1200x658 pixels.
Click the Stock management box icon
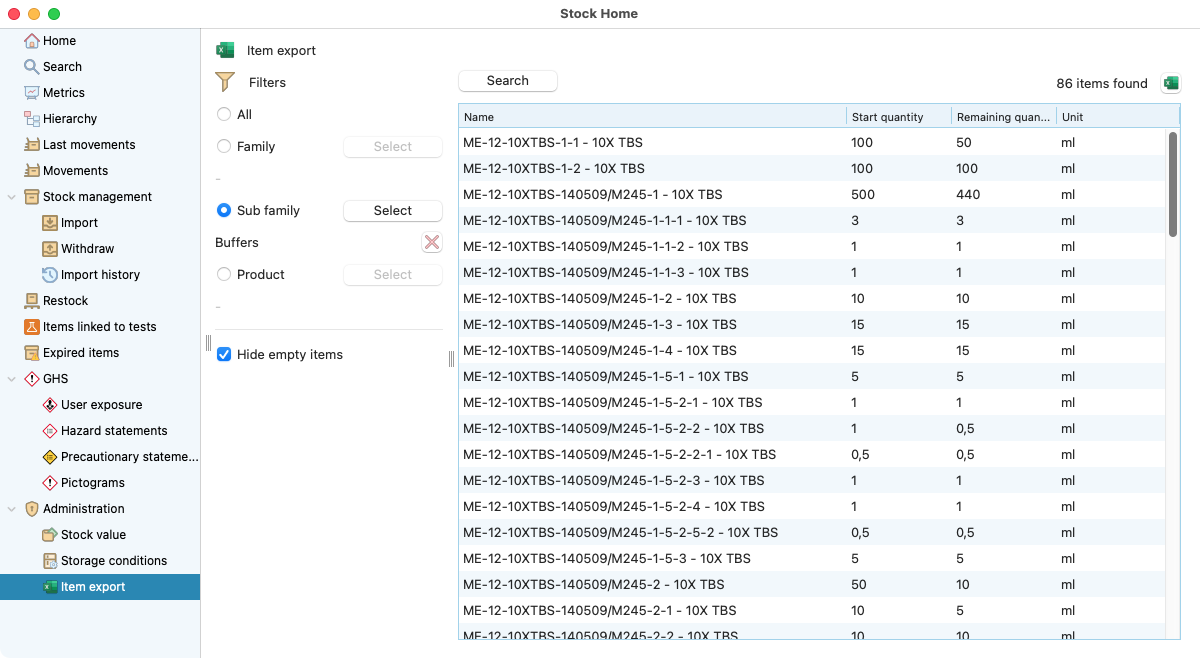click(x=32, y=197)
